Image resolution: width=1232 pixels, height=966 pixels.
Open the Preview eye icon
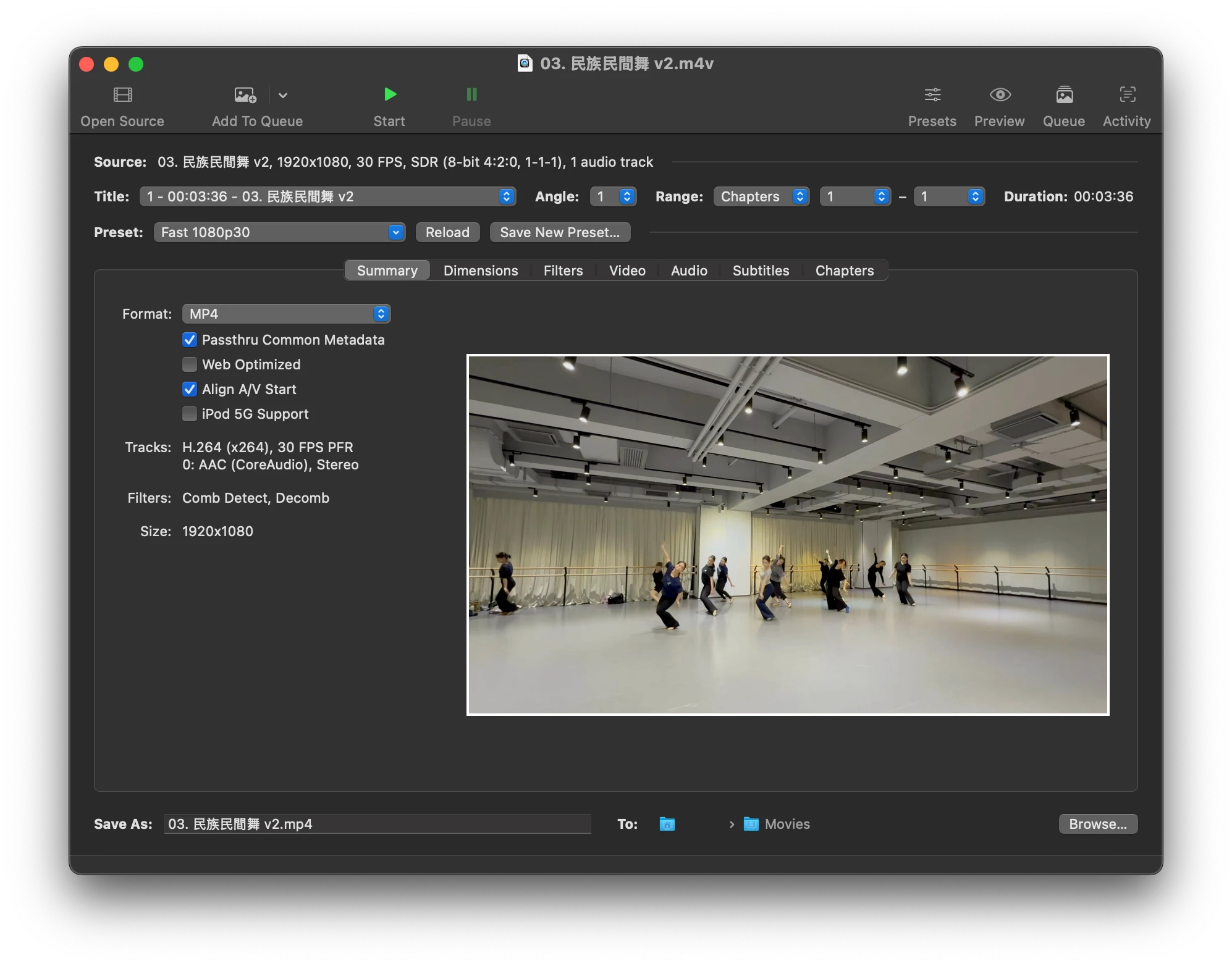(x=1000, y=94)
